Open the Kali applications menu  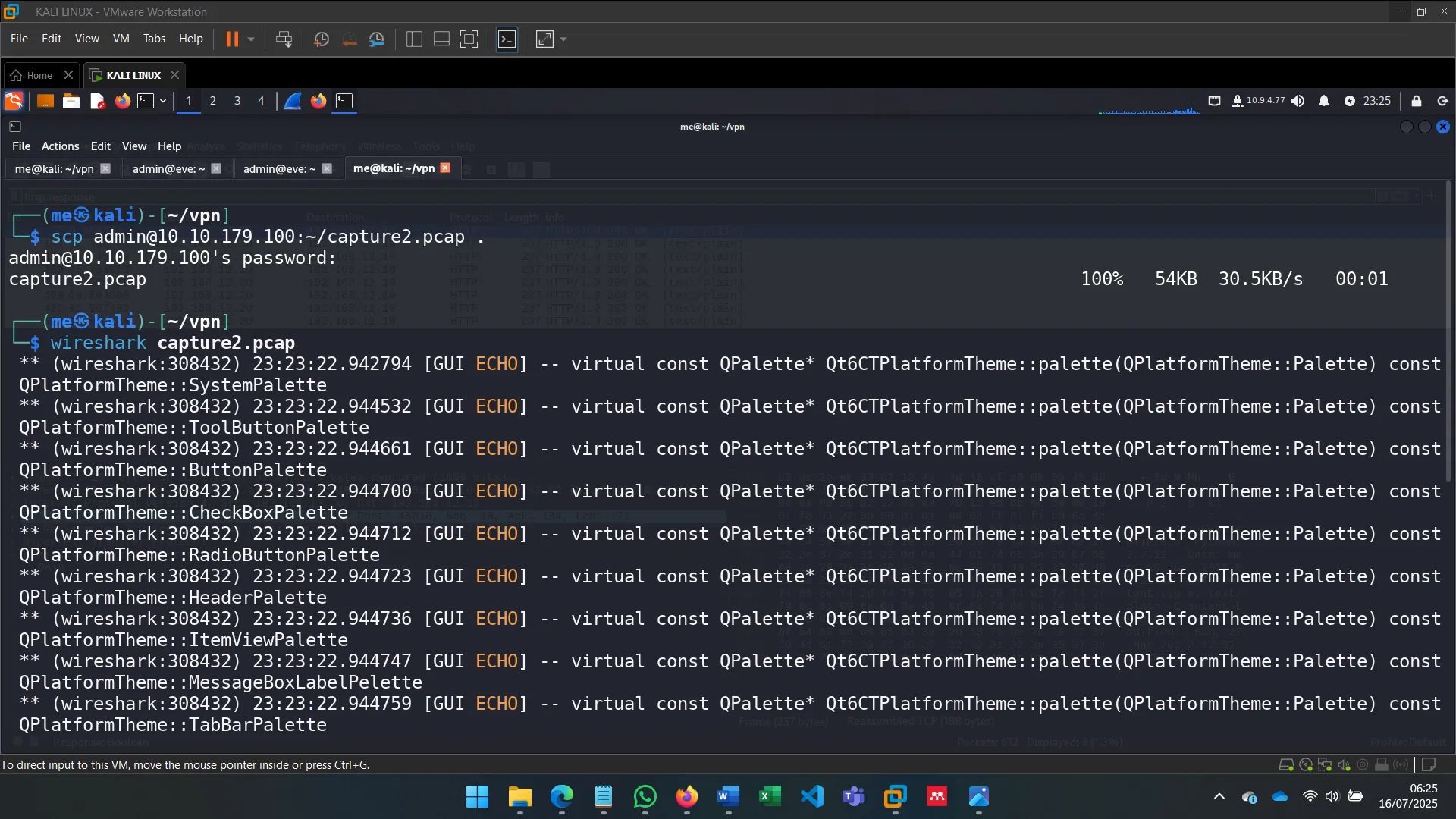(x=13, y=101)
